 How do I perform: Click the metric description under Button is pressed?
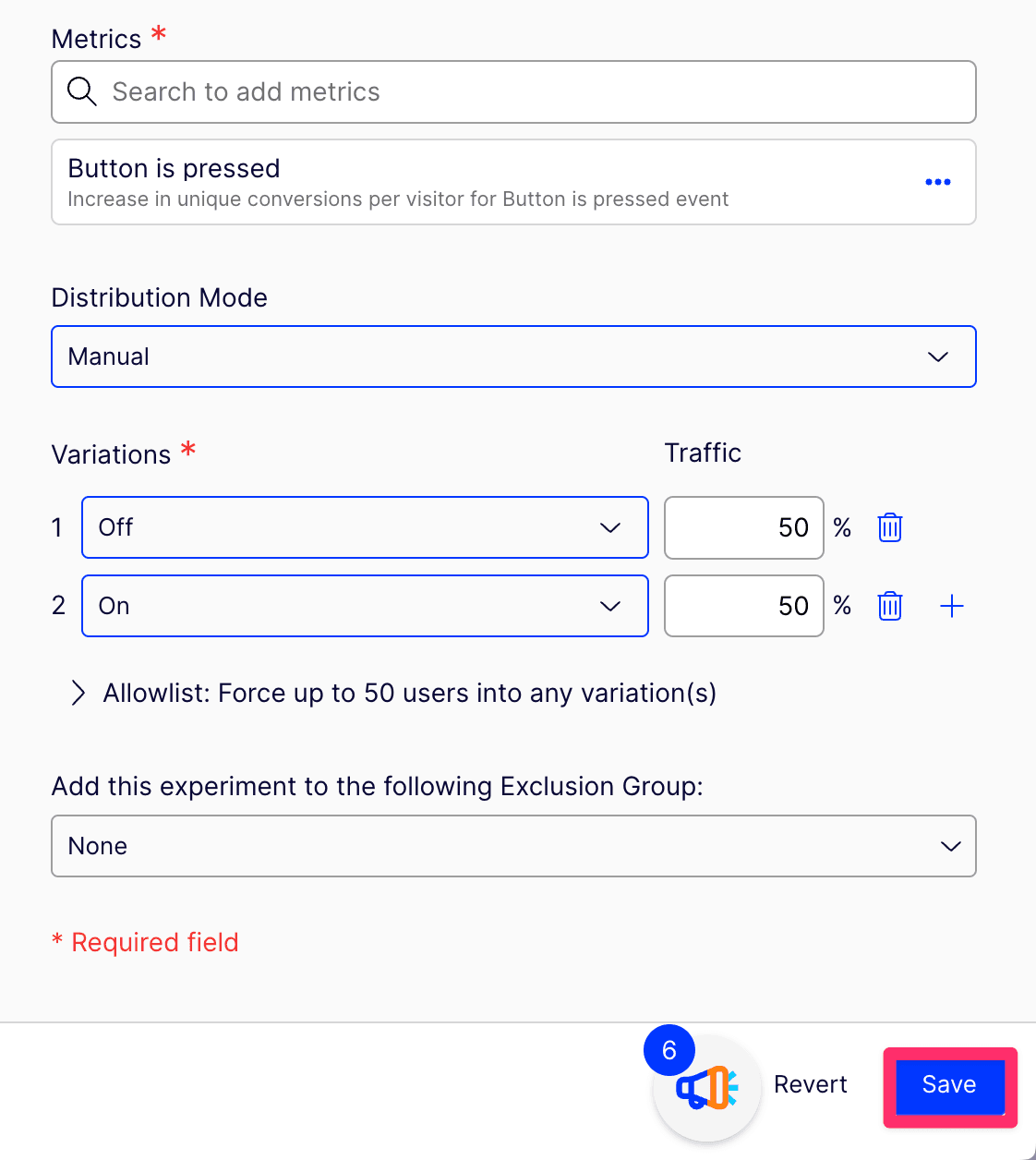(398, 199)
